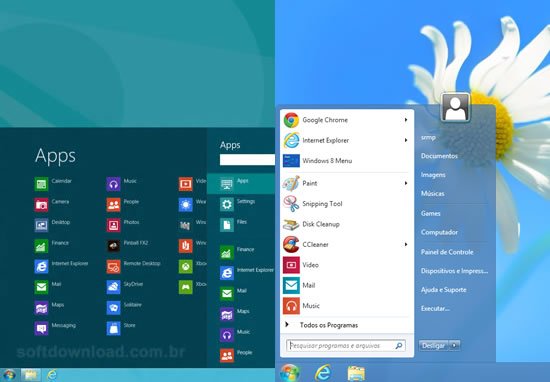The height and width of the screenshot is (382, 550).
Task: Click the small Internet Explorer taskbar icon beside File Explorer
Action: 52,375
